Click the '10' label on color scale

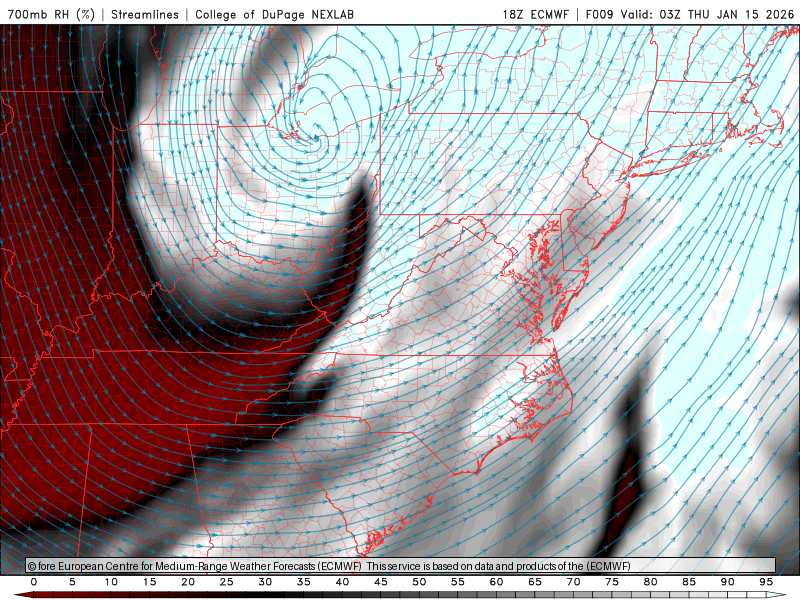[x=111, y=582]
